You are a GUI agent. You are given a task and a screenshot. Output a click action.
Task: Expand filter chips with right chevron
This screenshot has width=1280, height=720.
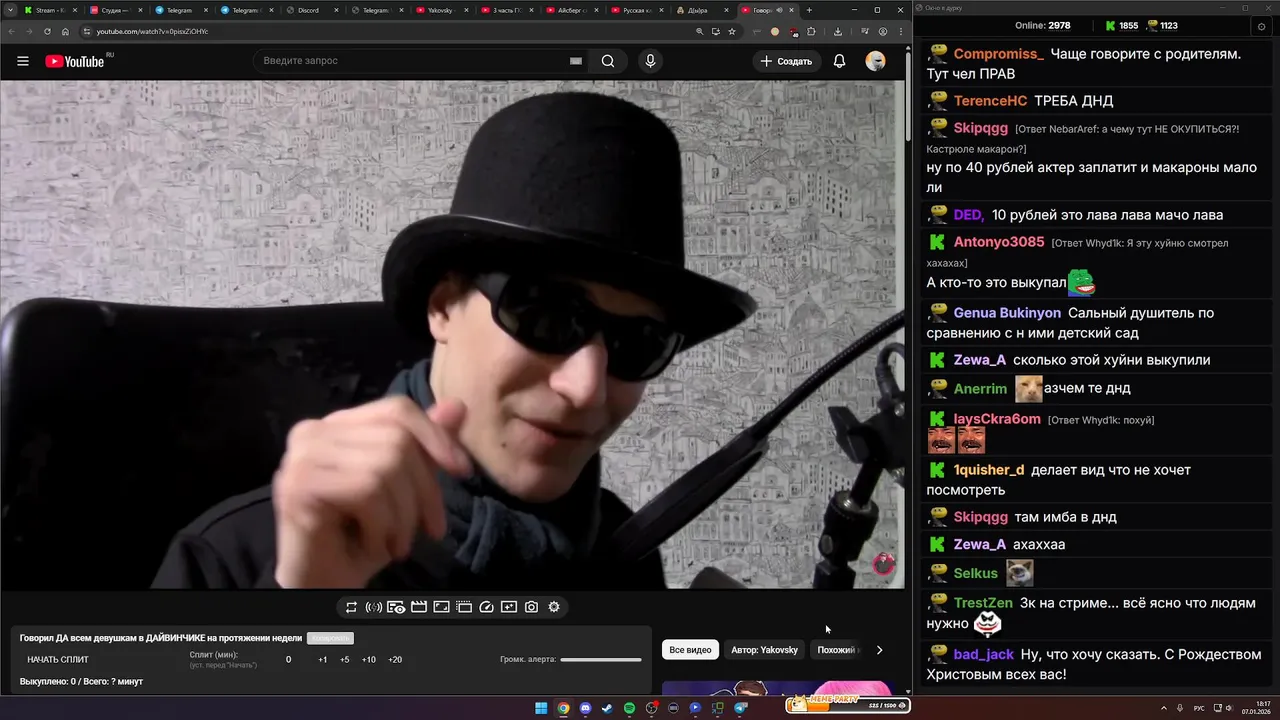(879, 650)
